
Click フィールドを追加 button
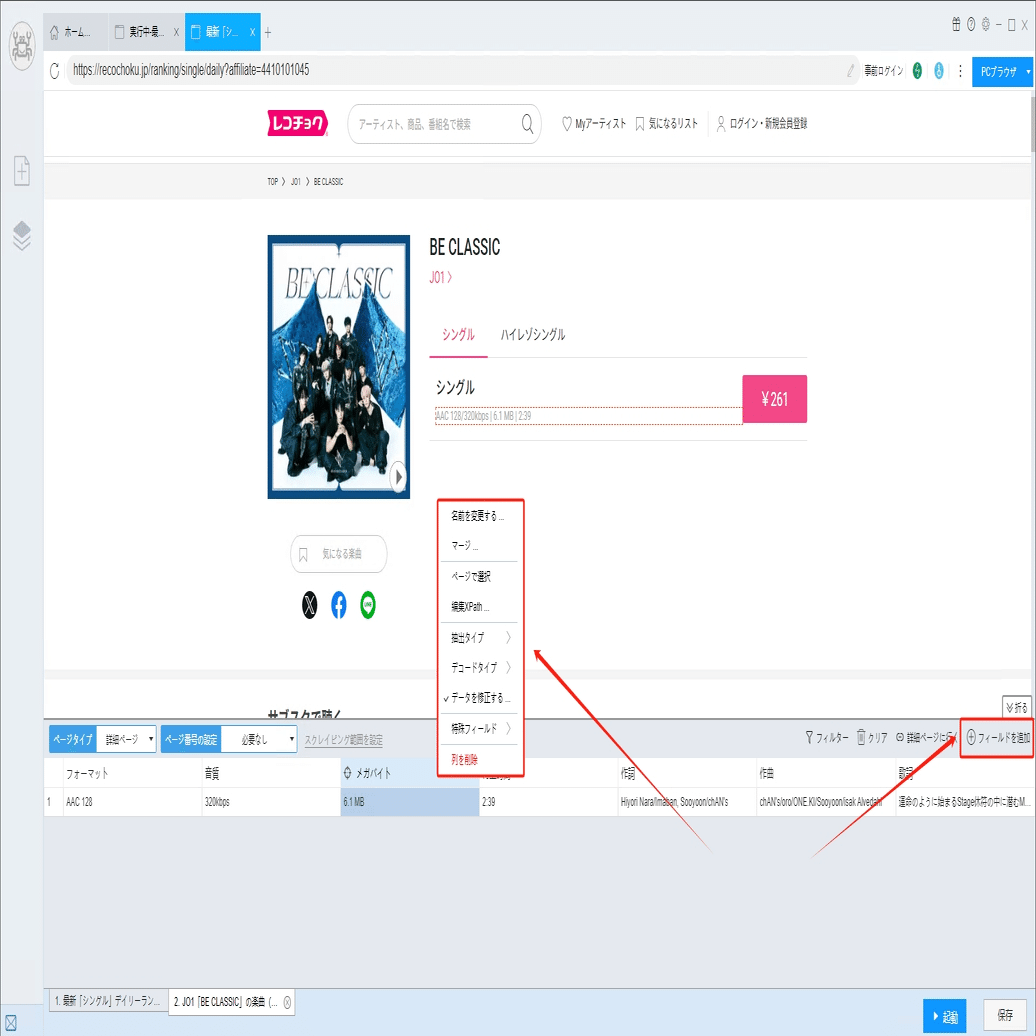[998, 737]
